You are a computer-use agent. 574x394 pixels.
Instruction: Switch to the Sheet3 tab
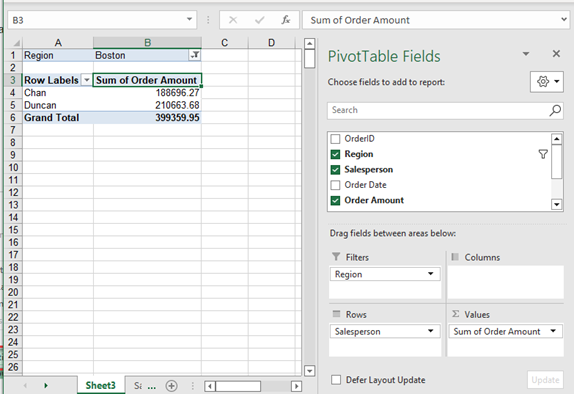pyautogui.click(x=100, y=385)
